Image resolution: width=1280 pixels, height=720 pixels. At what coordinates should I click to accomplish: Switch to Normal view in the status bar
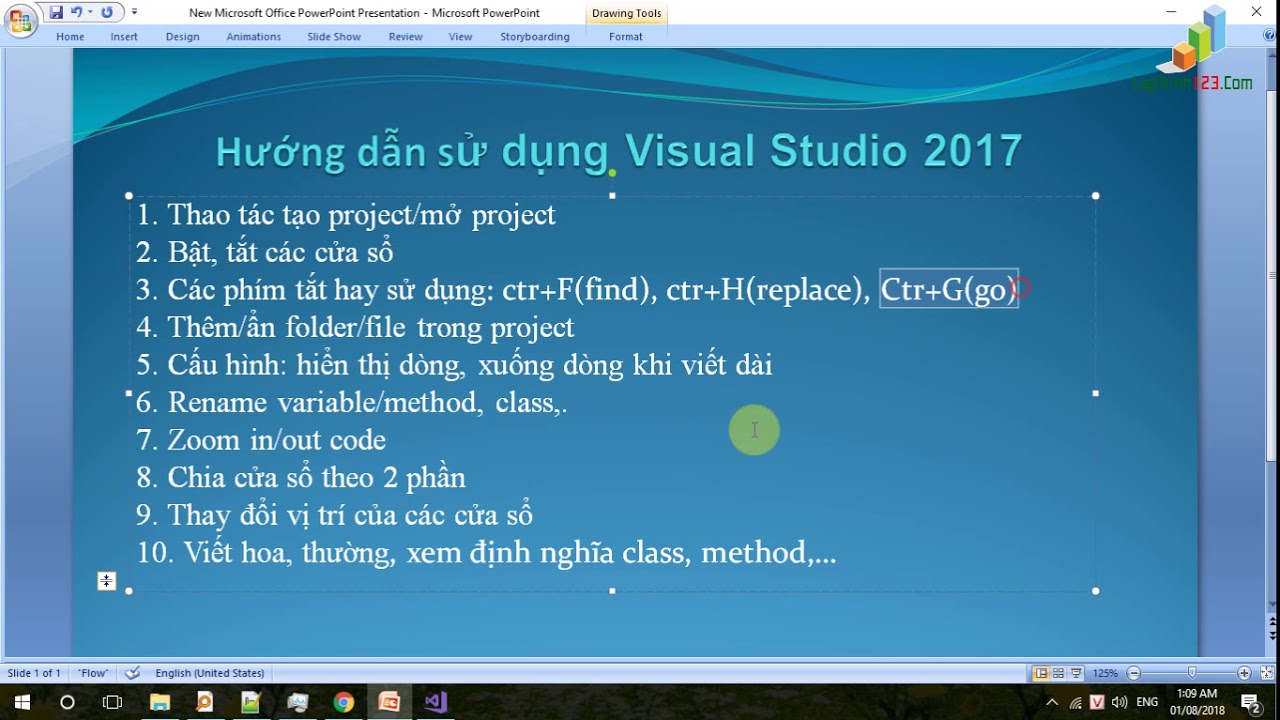1041,673
